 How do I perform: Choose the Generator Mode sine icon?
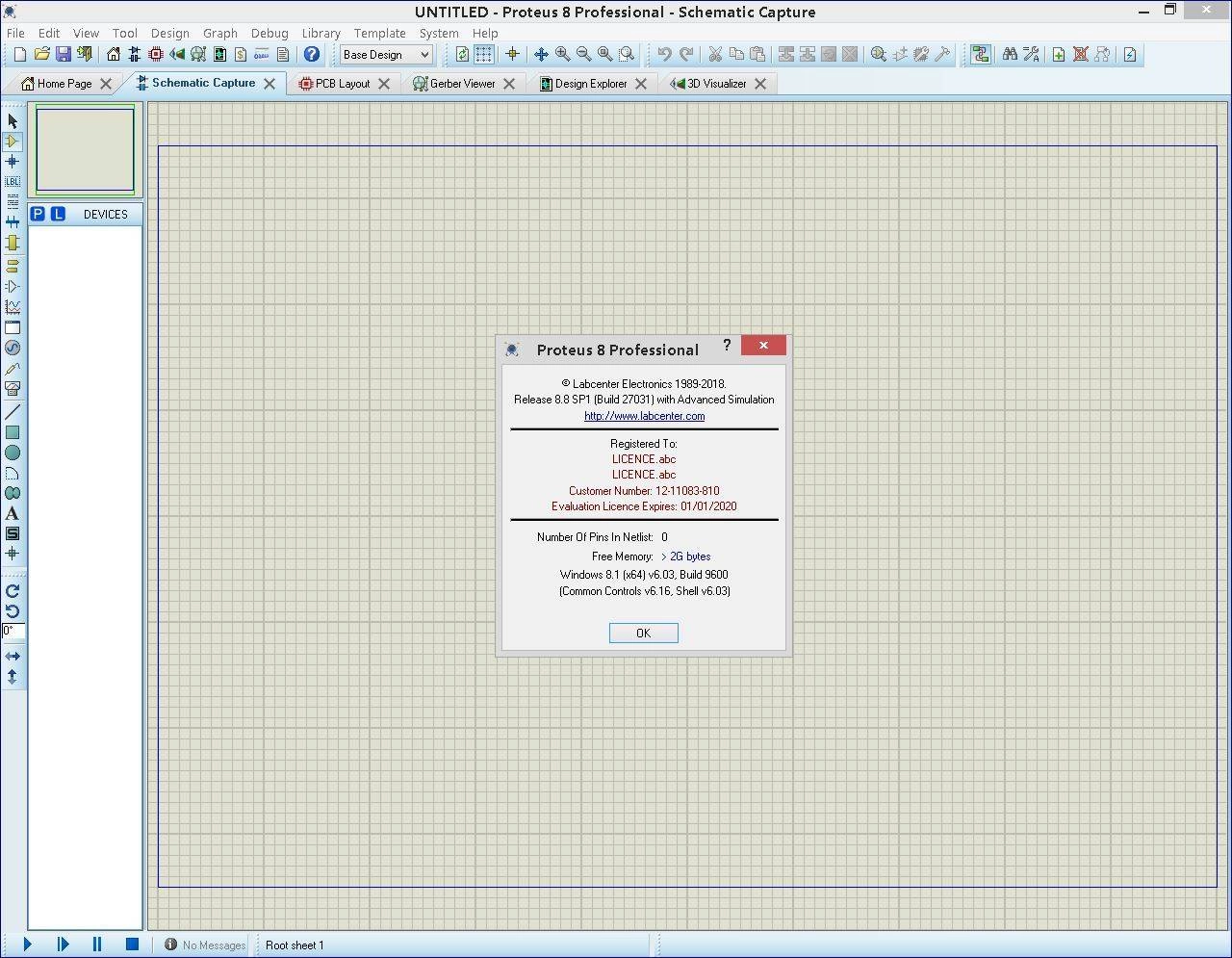(13, 348)
